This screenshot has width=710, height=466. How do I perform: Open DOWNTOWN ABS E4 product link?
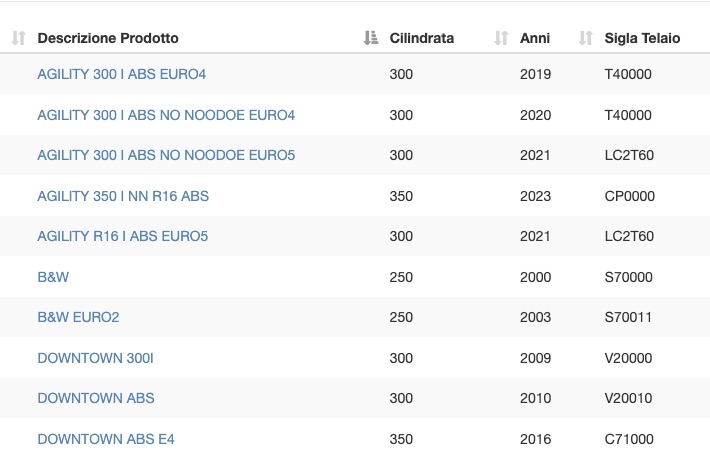point(106,439)
